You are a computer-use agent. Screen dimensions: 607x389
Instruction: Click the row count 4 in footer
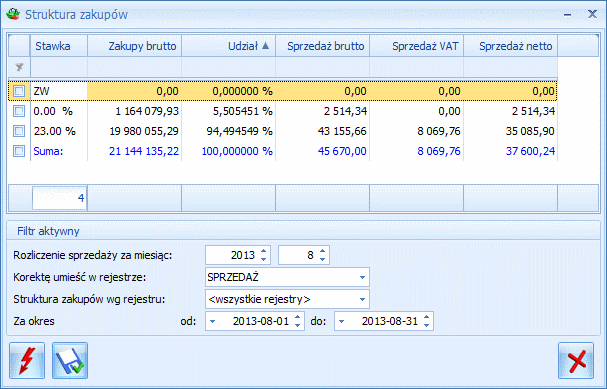[60, 198]
